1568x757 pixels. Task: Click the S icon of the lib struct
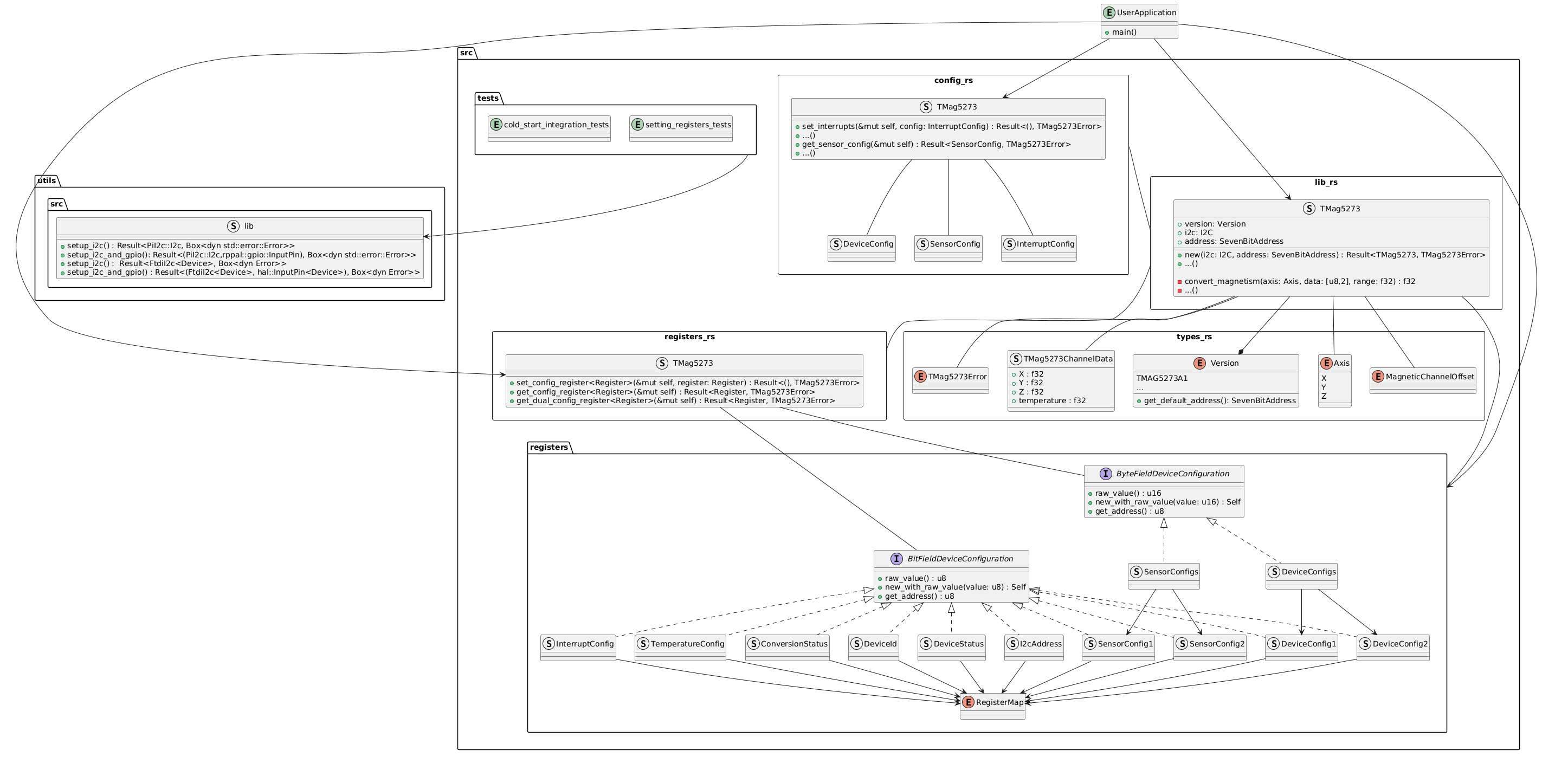233,226
